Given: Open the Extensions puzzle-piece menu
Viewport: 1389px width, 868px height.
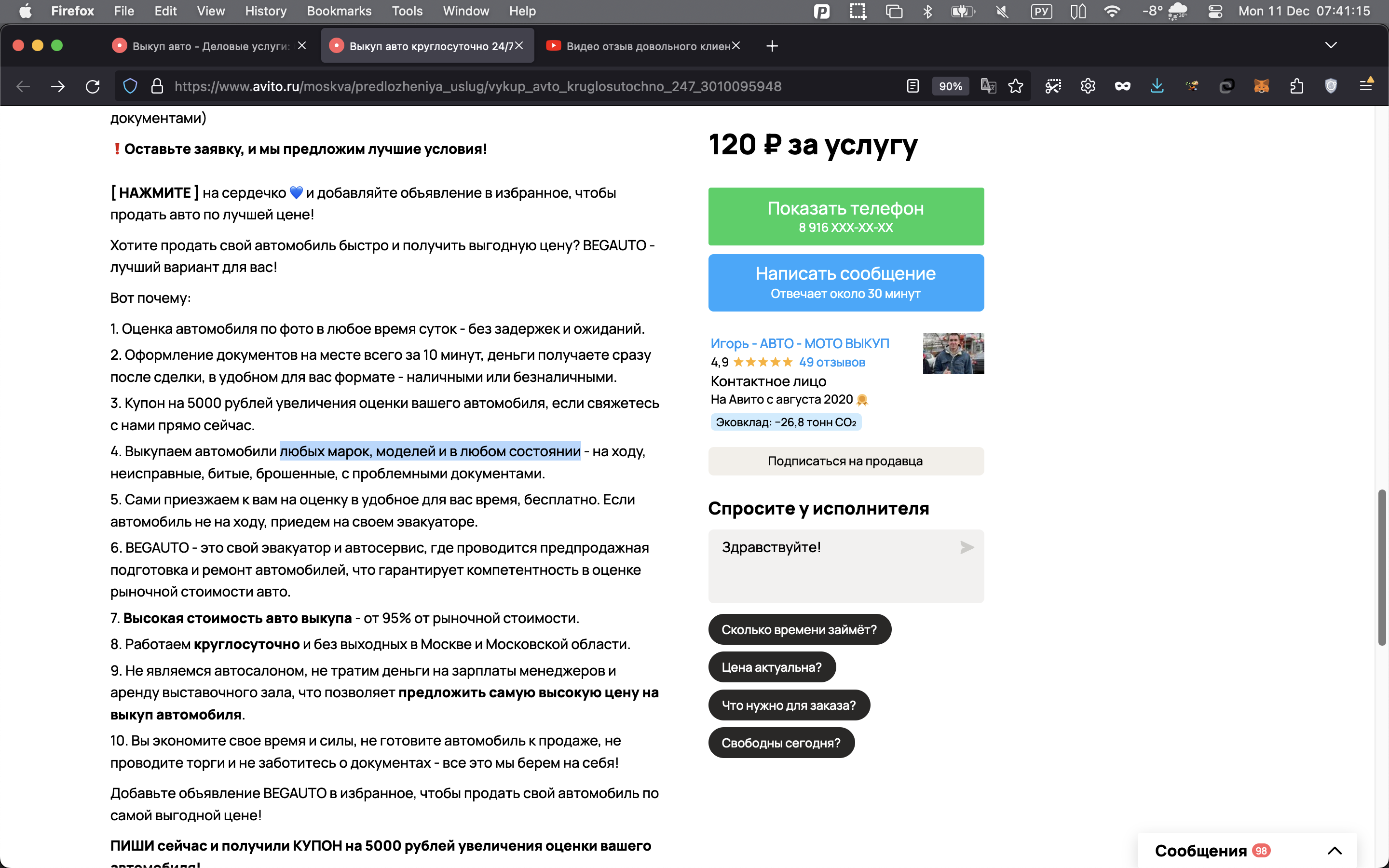Looking at the screenshot, I should (x=1296, y=86).
